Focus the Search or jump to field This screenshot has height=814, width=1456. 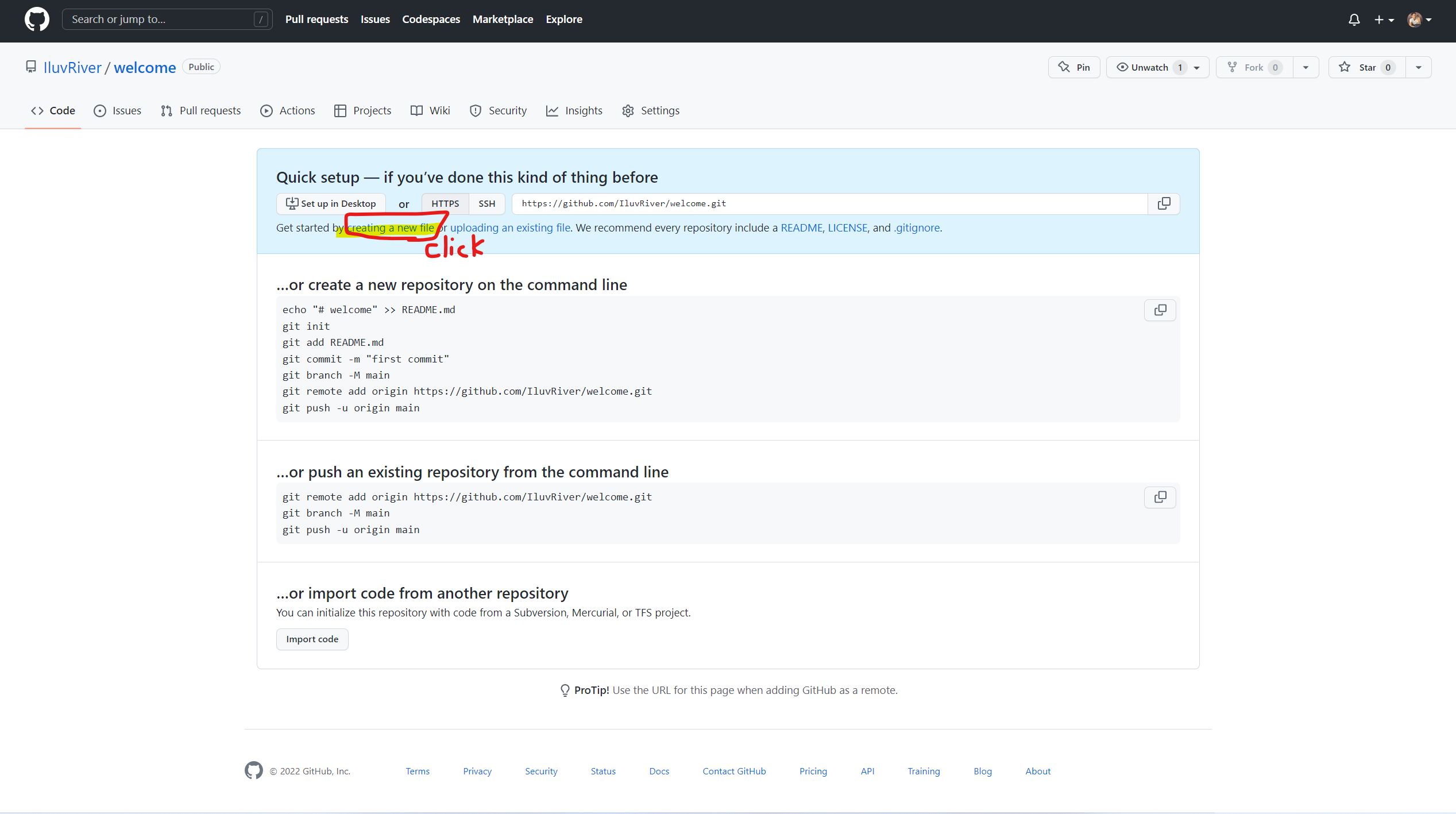tap(167, 20)
